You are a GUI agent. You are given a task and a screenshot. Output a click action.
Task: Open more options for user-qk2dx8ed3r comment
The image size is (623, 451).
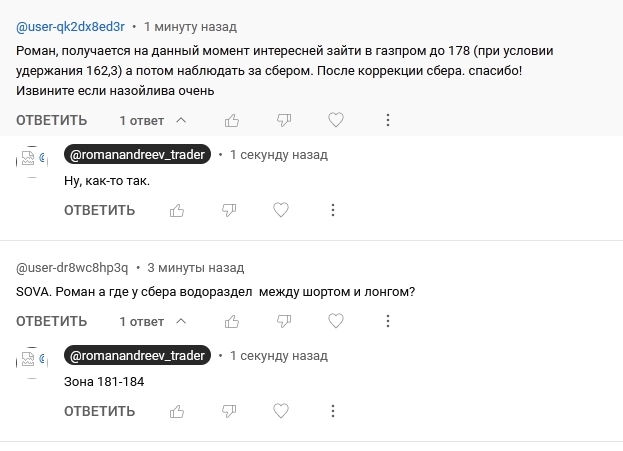pos(388,120)
